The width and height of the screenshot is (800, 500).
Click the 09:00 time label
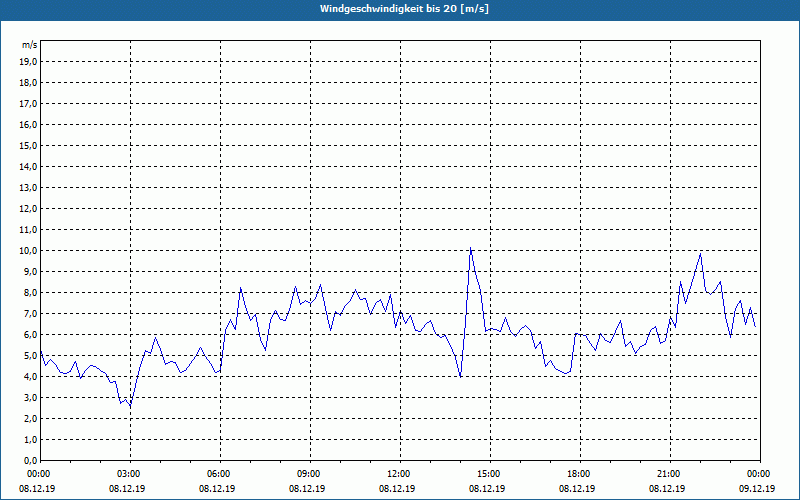pos(310,474)
